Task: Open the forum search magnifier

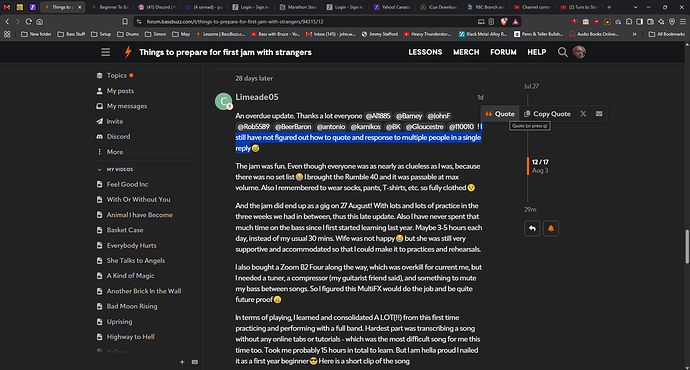Action: pyautogui.click(x=562, y=52)
